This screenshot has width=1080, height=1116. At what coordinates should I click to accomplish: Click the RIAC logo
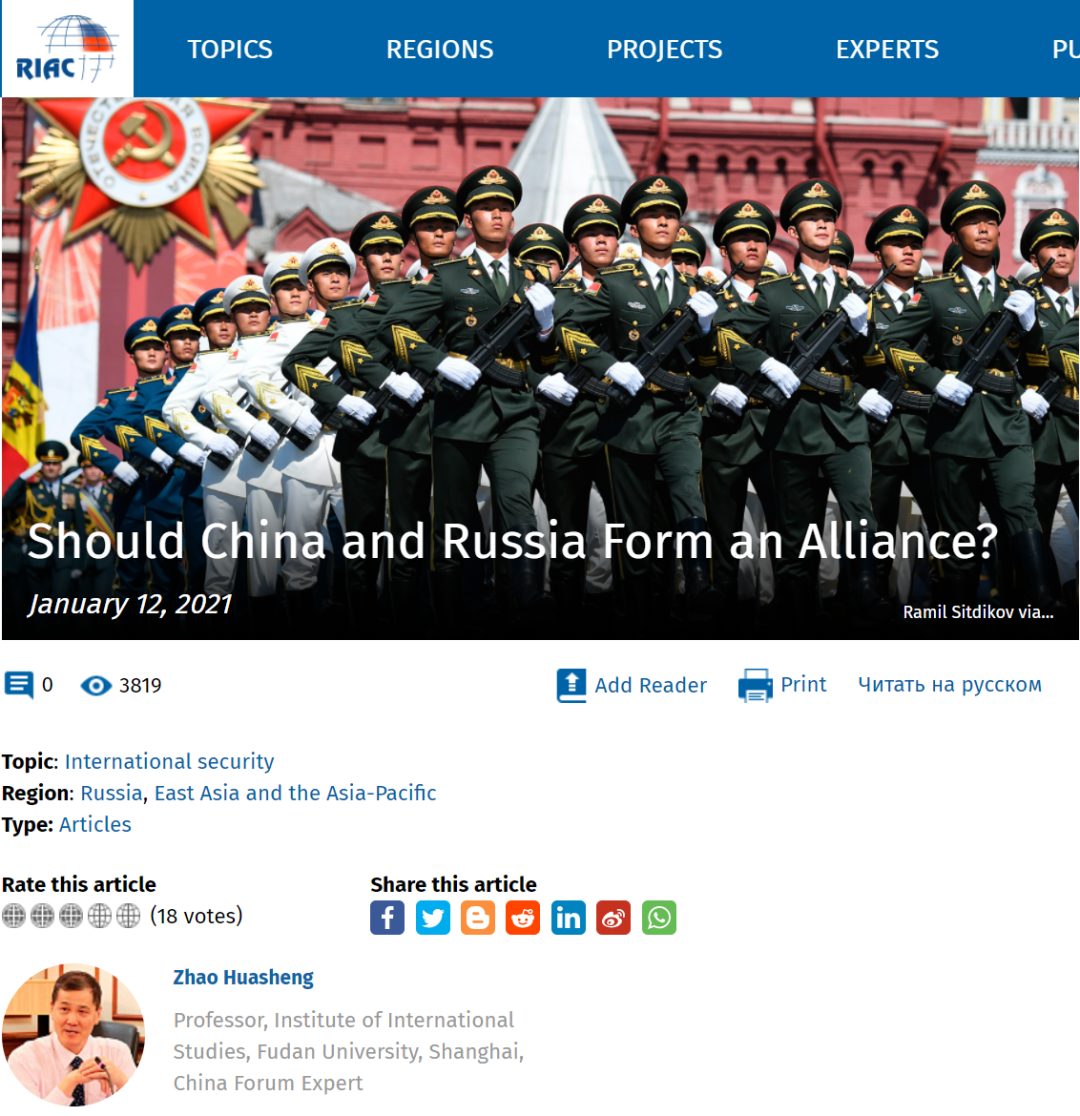pyautogui.click(x=66, y=48)
